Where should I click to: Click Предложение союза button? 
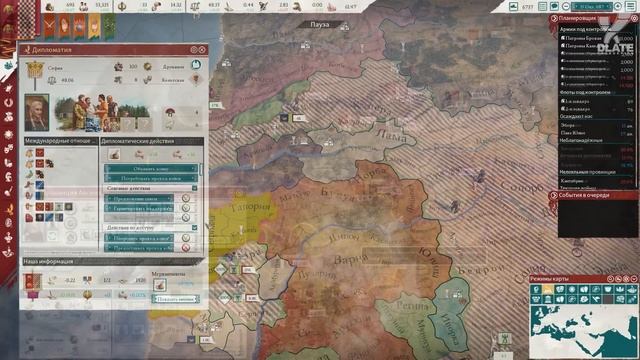(139, 198)
